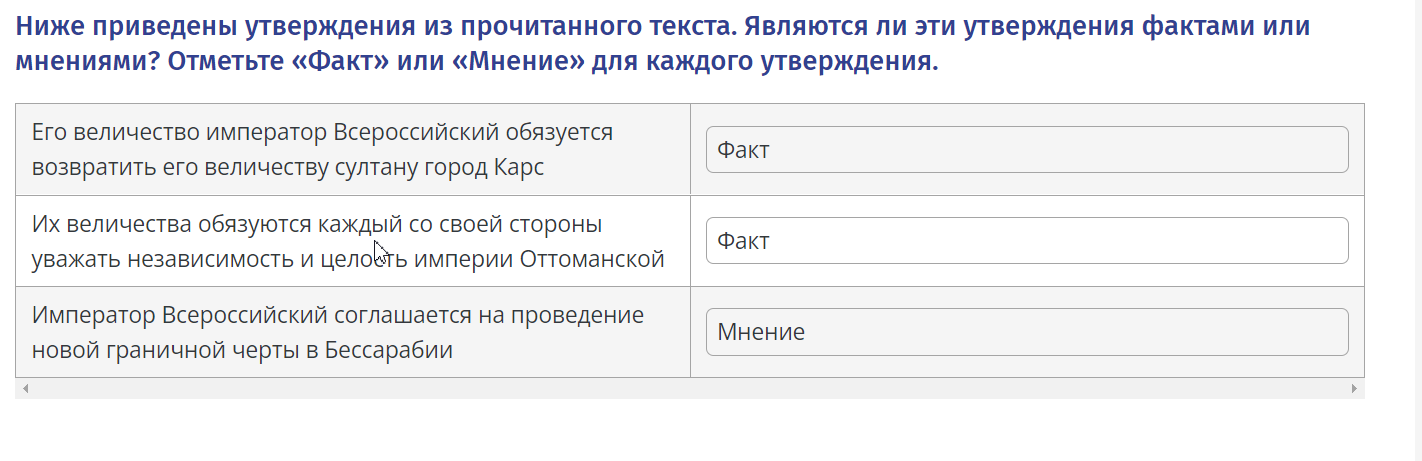Click the heading line starting with Ниже приведены
This screenshot has height=461, width=1422.
click(x=663, y=26)
